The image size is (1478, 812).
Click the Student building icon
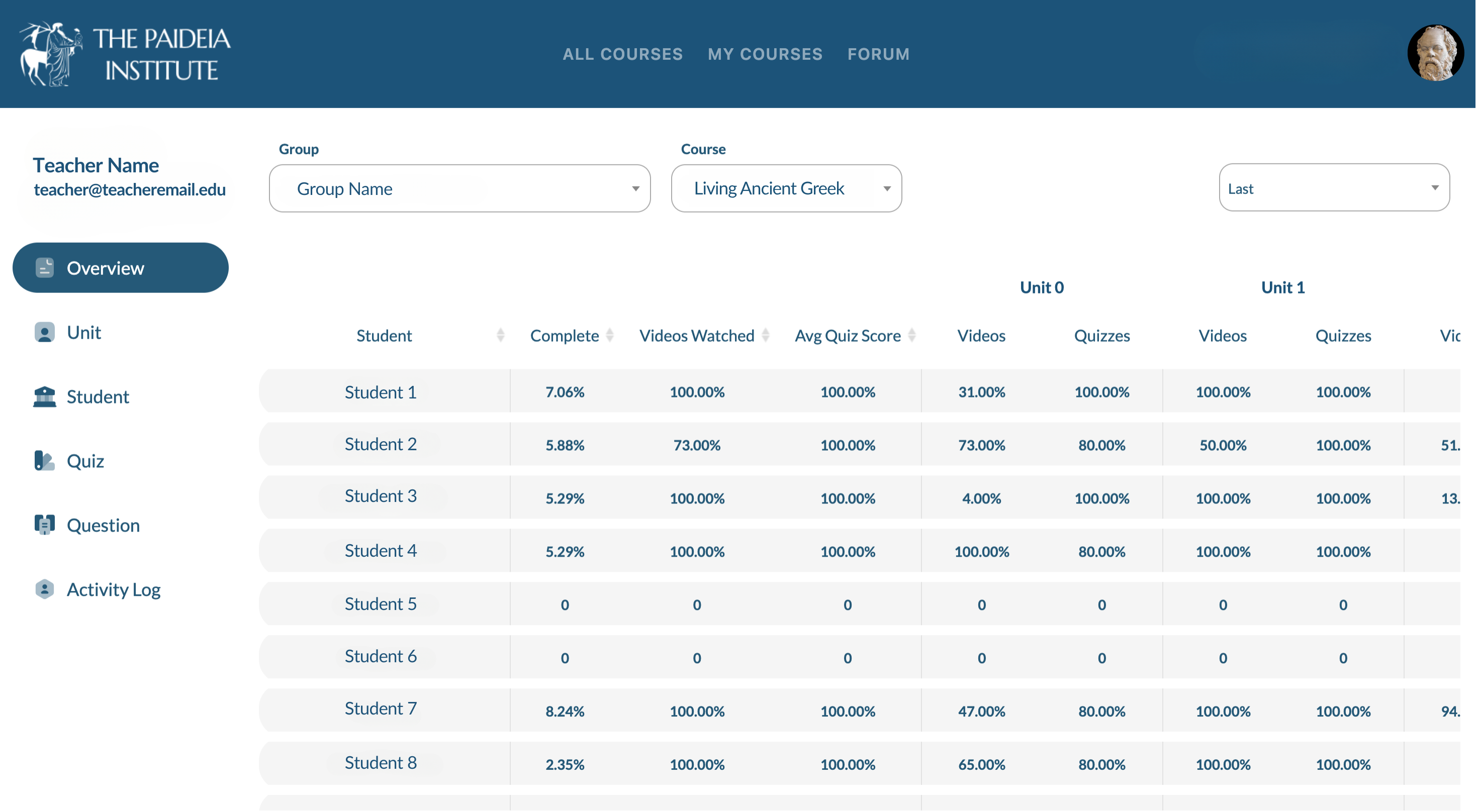pos(44,396)
